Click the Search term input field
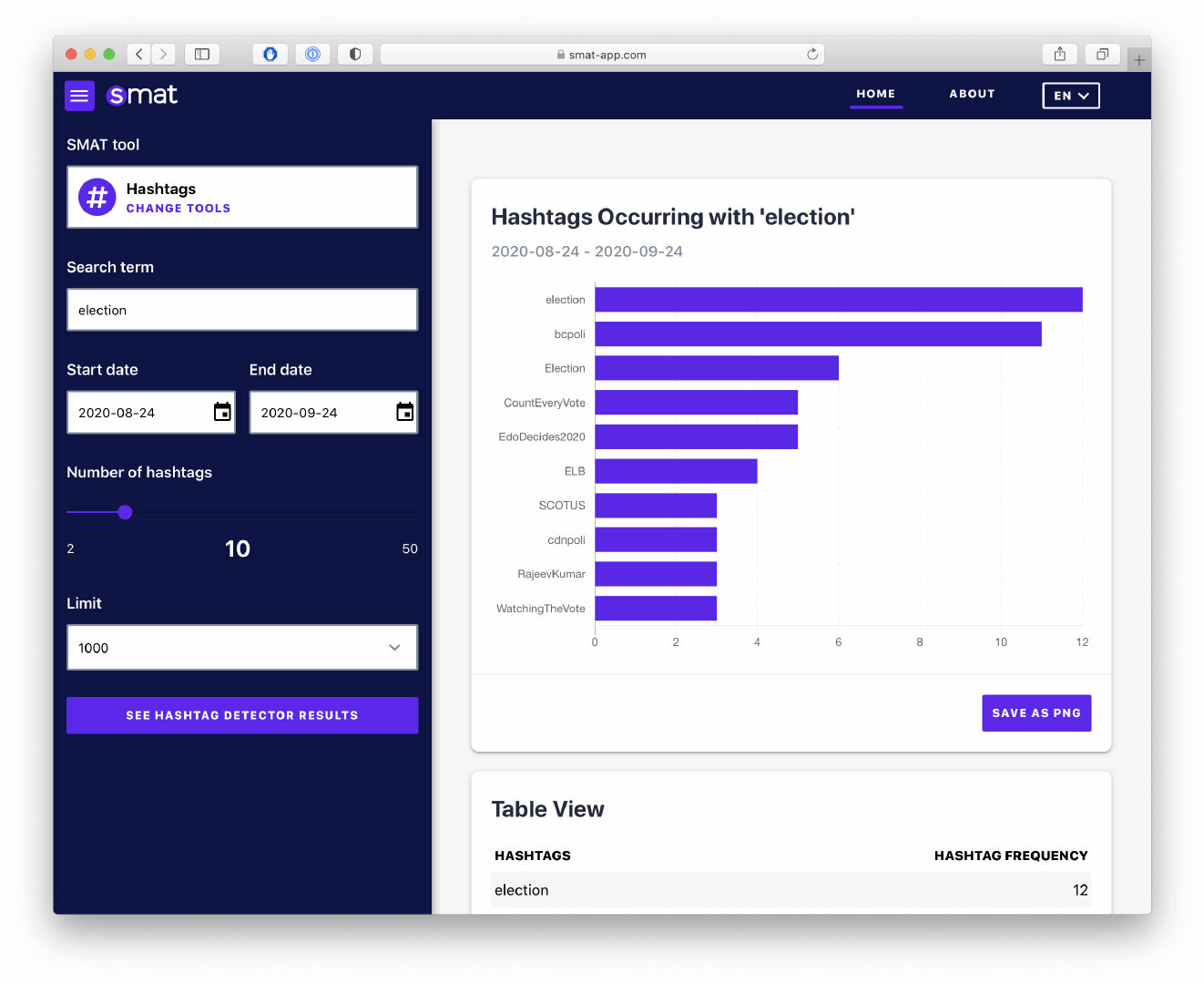Screen dimensions: 1204x984 (242, 310)
